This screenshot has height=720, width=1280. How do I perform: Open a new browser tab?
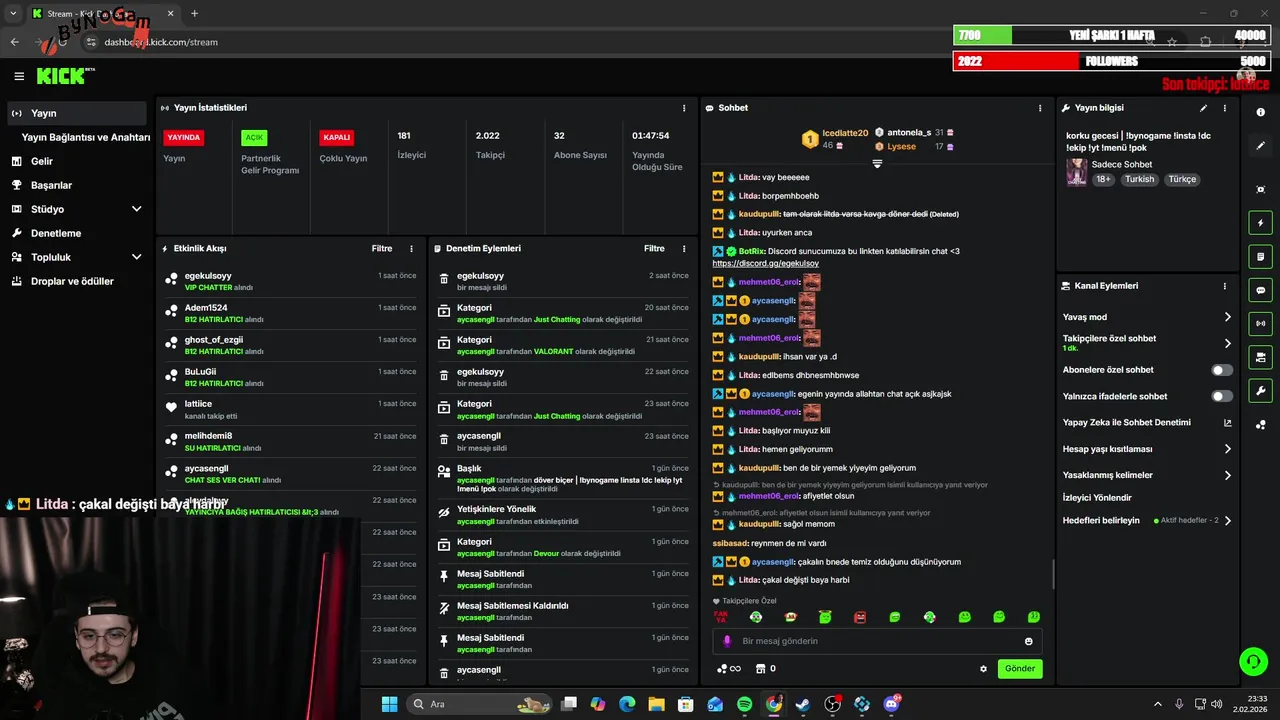[x=194, y=14]
